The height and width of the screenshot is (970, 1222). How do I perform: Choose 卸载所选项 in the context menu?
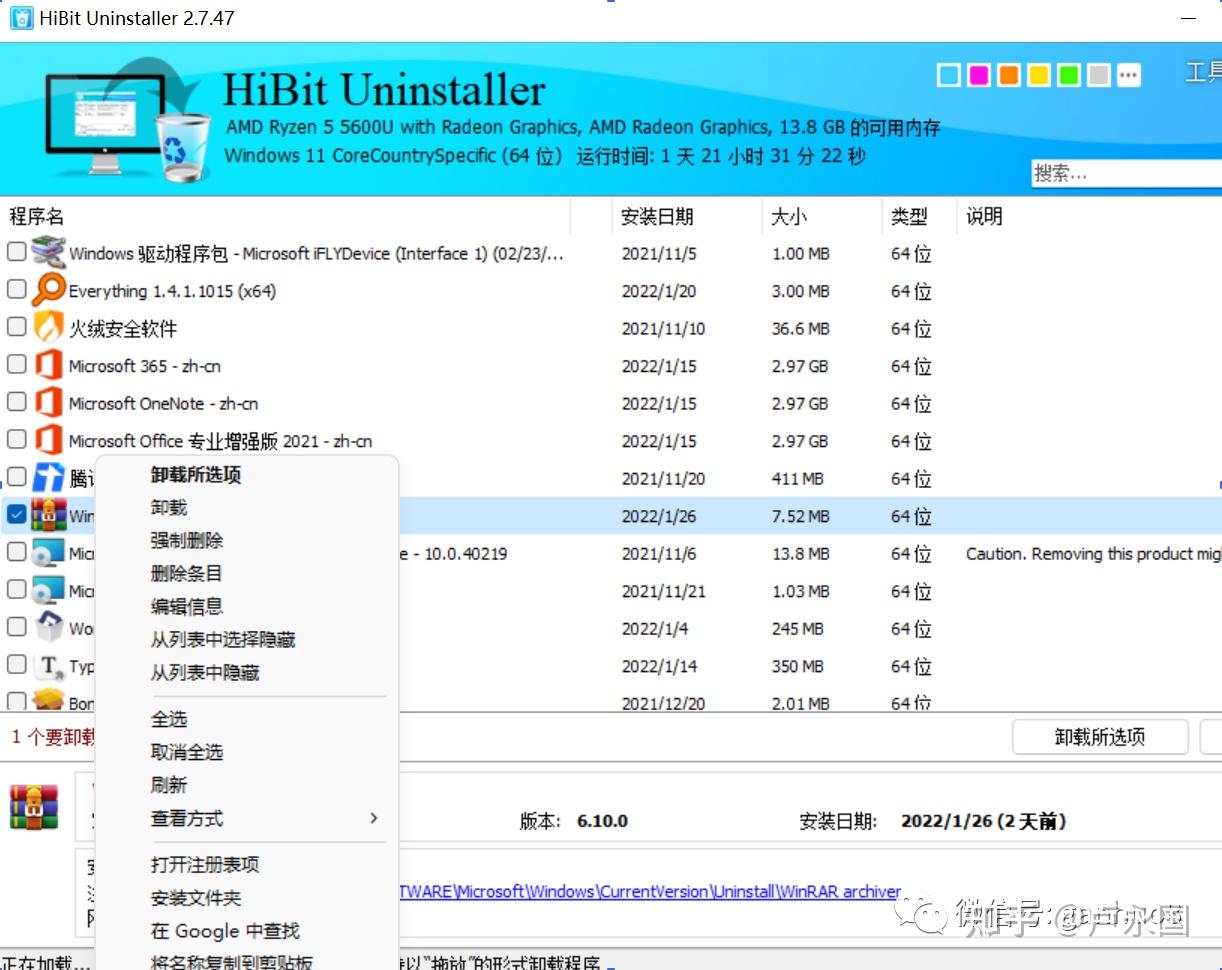pyautogui.click(x=196, y=475)
